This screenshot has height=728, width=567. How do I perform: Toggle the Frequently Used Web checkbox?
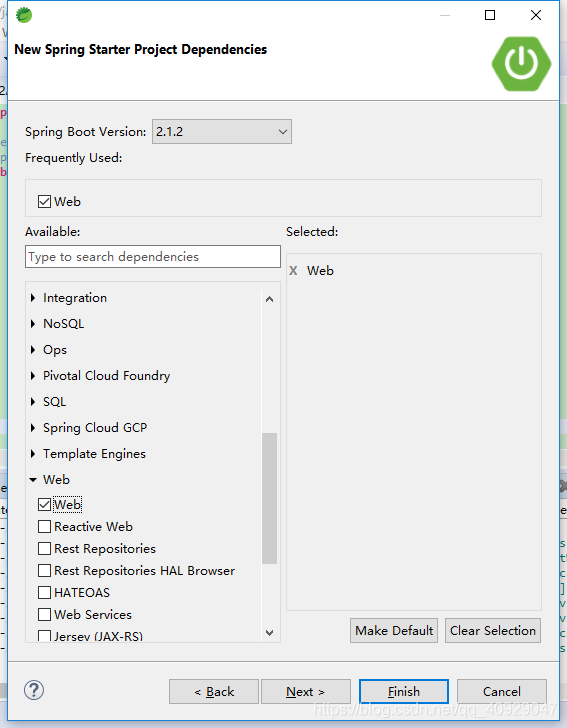[45, 202]
